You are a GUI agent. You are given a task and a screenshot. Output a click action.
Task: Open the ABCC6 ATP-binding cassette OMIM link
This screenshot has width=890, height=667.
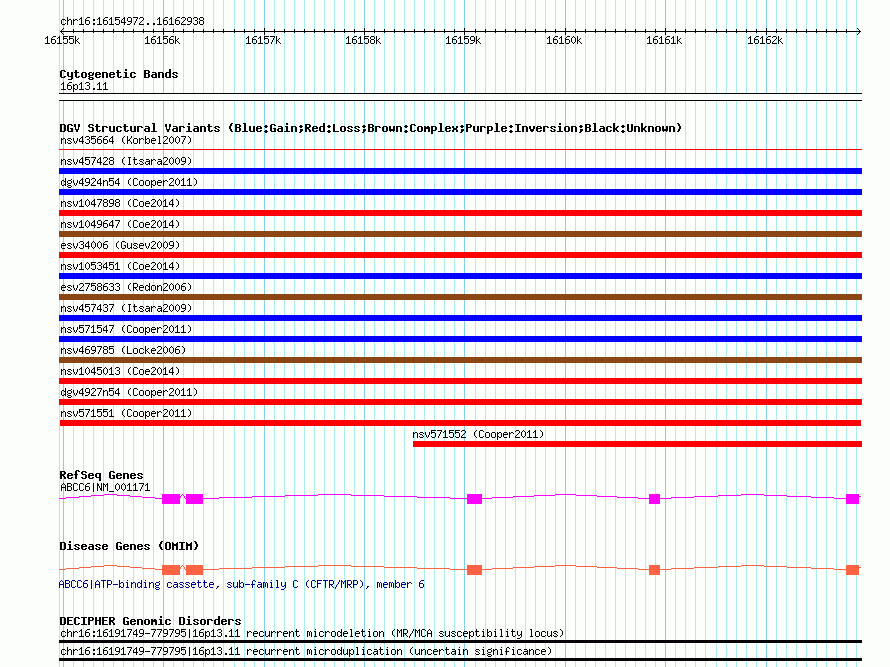point(241,584)
